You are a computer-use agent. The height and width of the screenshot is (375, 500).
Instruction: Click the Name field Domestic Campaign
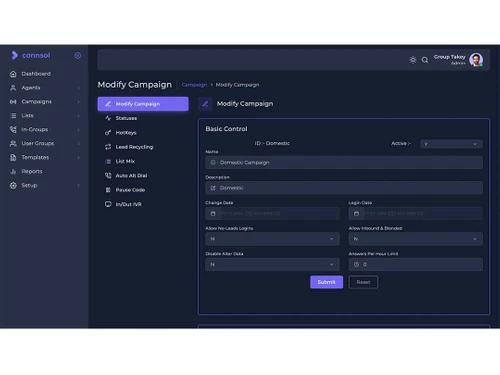pos(344,163)
